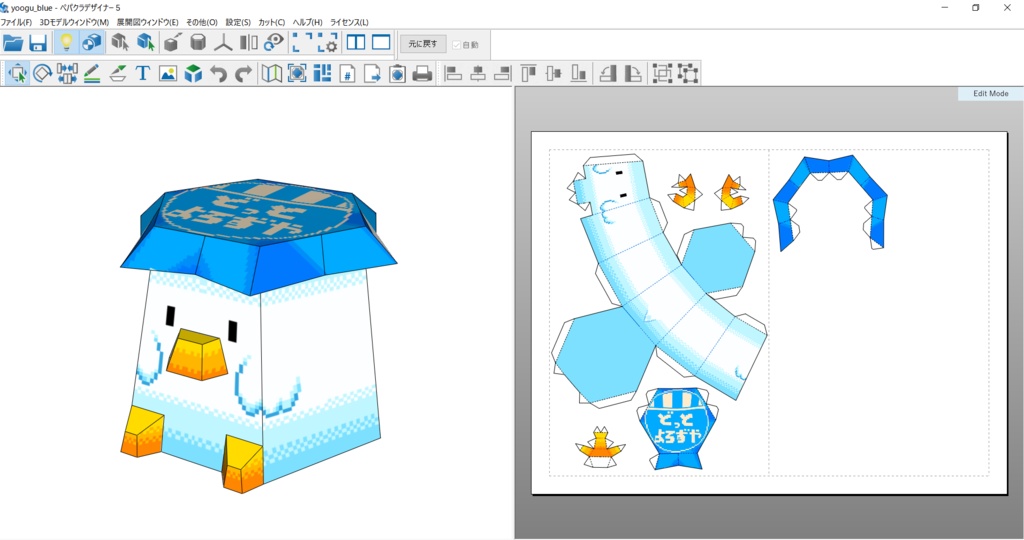The height and width of the screenshot is (540, 1024).
Task: Align parts right icon
Action: pos(503,73)
